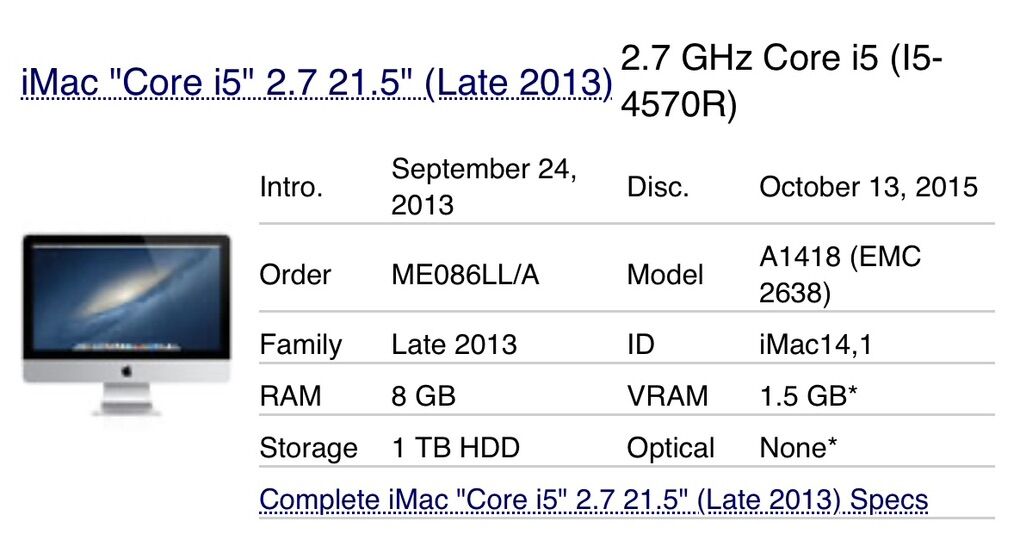
Task: Click the Optical column label
Action: coord(670,448)
